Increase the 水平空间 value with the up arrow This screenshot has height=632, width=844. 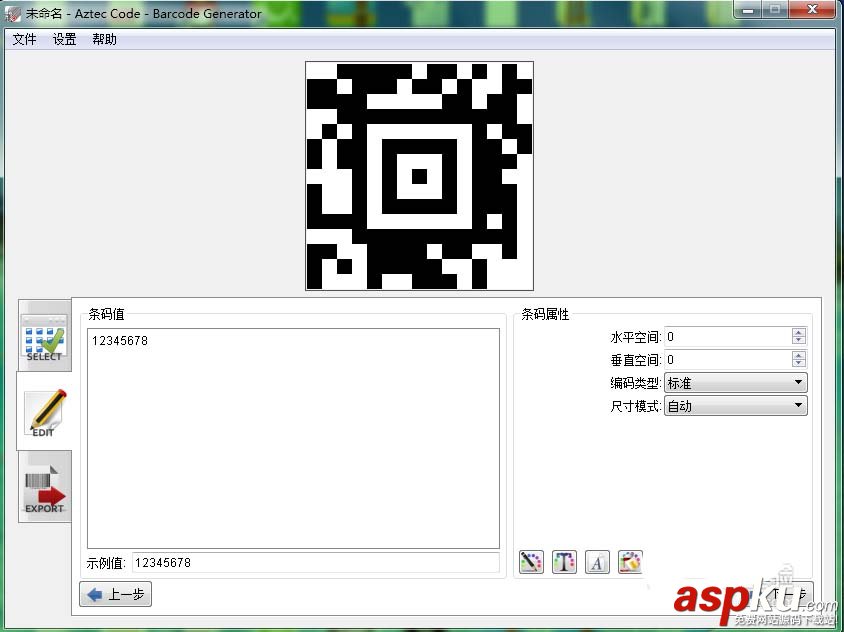click(799, 332)
